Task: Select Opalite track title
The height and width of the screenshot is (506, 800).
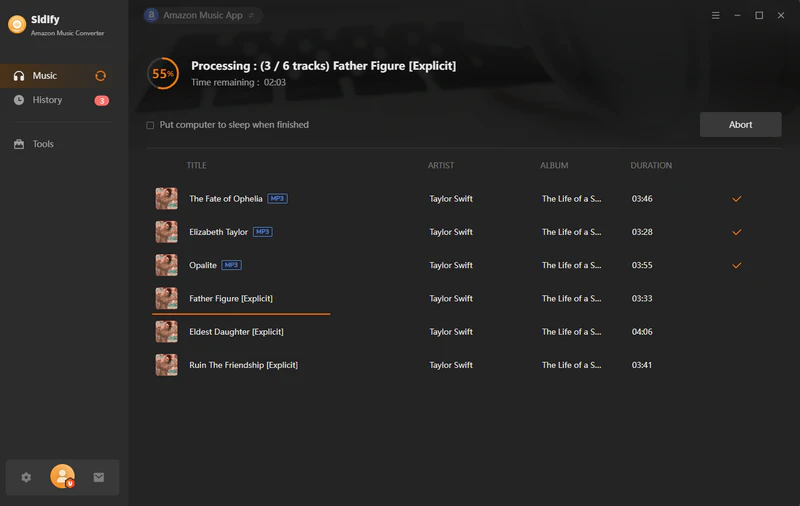Action: (x=203, y=265)
